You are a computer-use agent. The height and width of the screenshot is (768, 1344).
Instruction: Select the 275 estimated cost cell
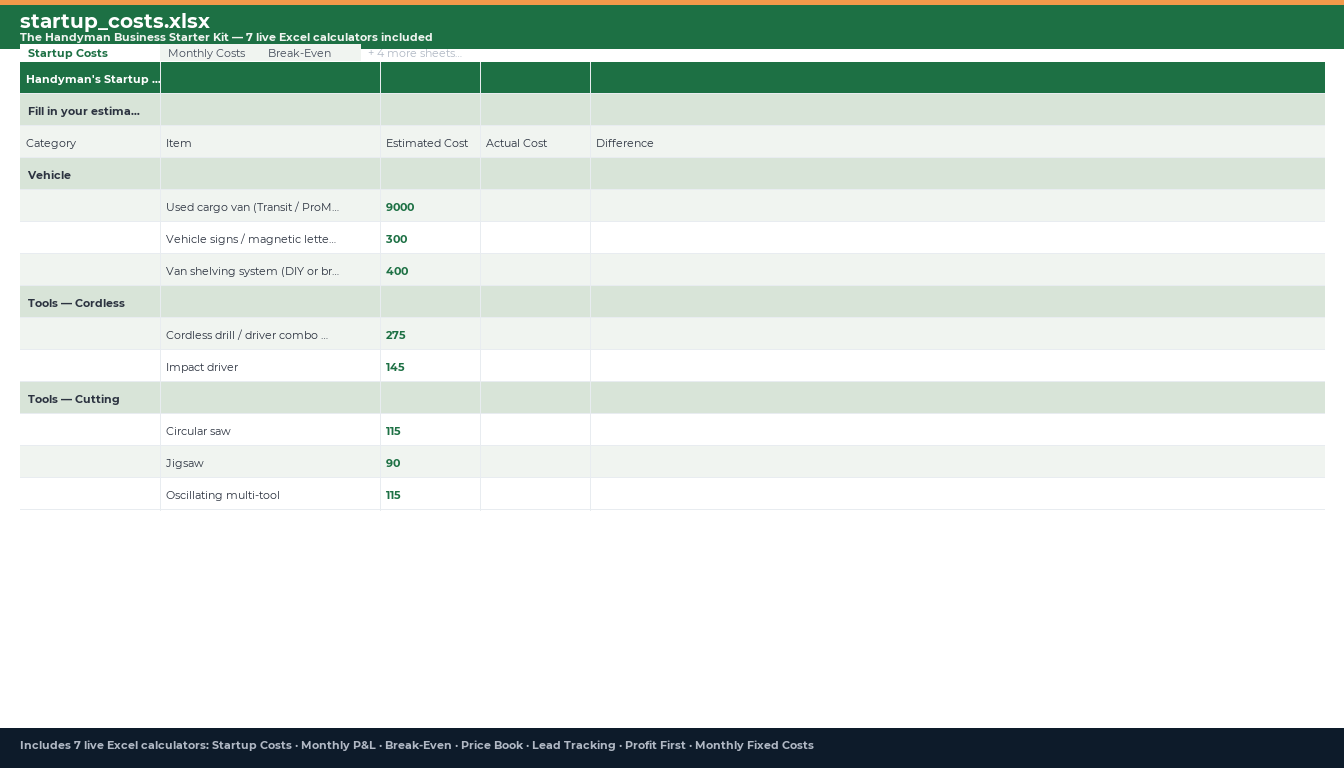(x=430, y=334)
